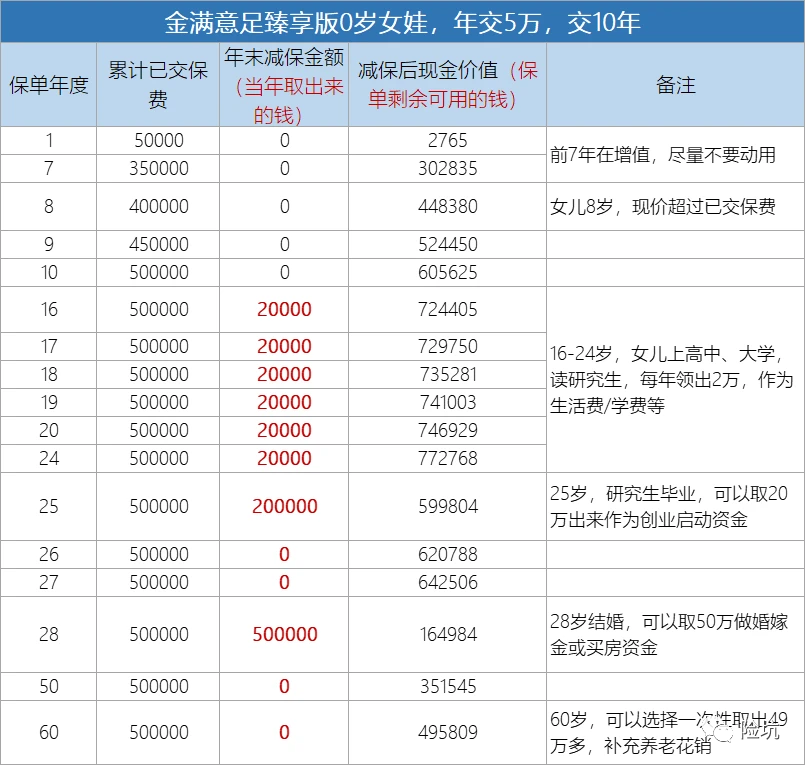Click the title '金满意足臻享版0岁女娃，年交5万，交10年'
The width and height of the screenshot is (805, 765).
(x=402, y=23)
